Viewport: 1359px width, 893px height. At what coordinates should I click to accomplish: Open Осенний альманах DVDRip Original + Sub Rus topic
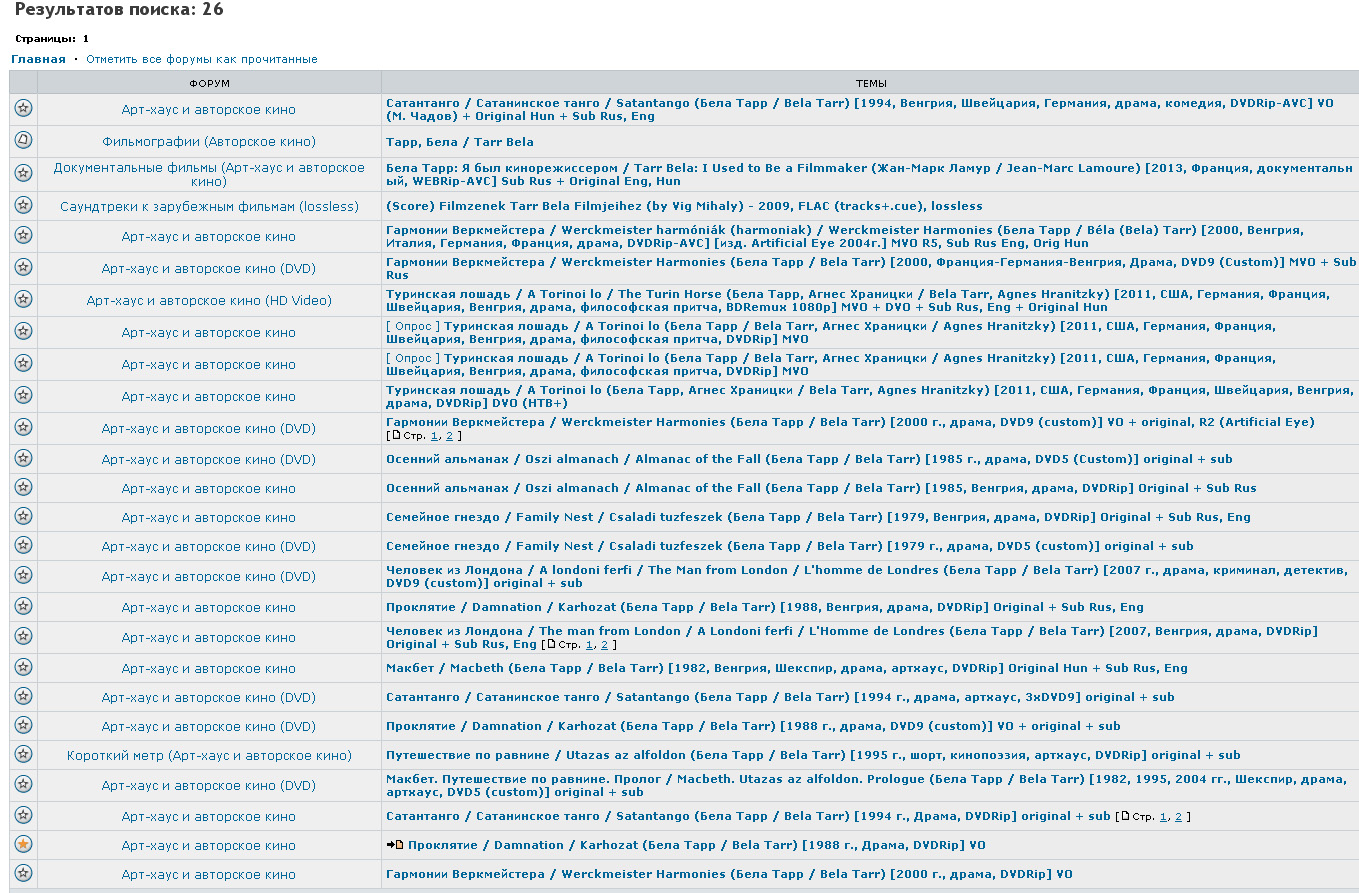821,488
